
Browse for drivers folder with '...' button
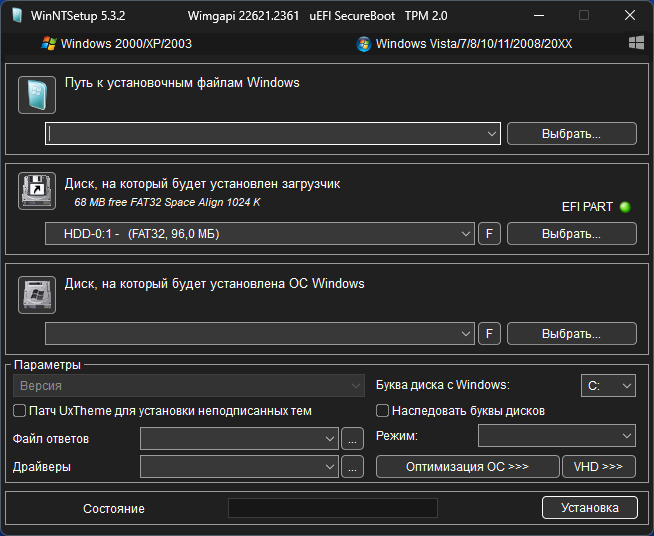click(352, 466)
